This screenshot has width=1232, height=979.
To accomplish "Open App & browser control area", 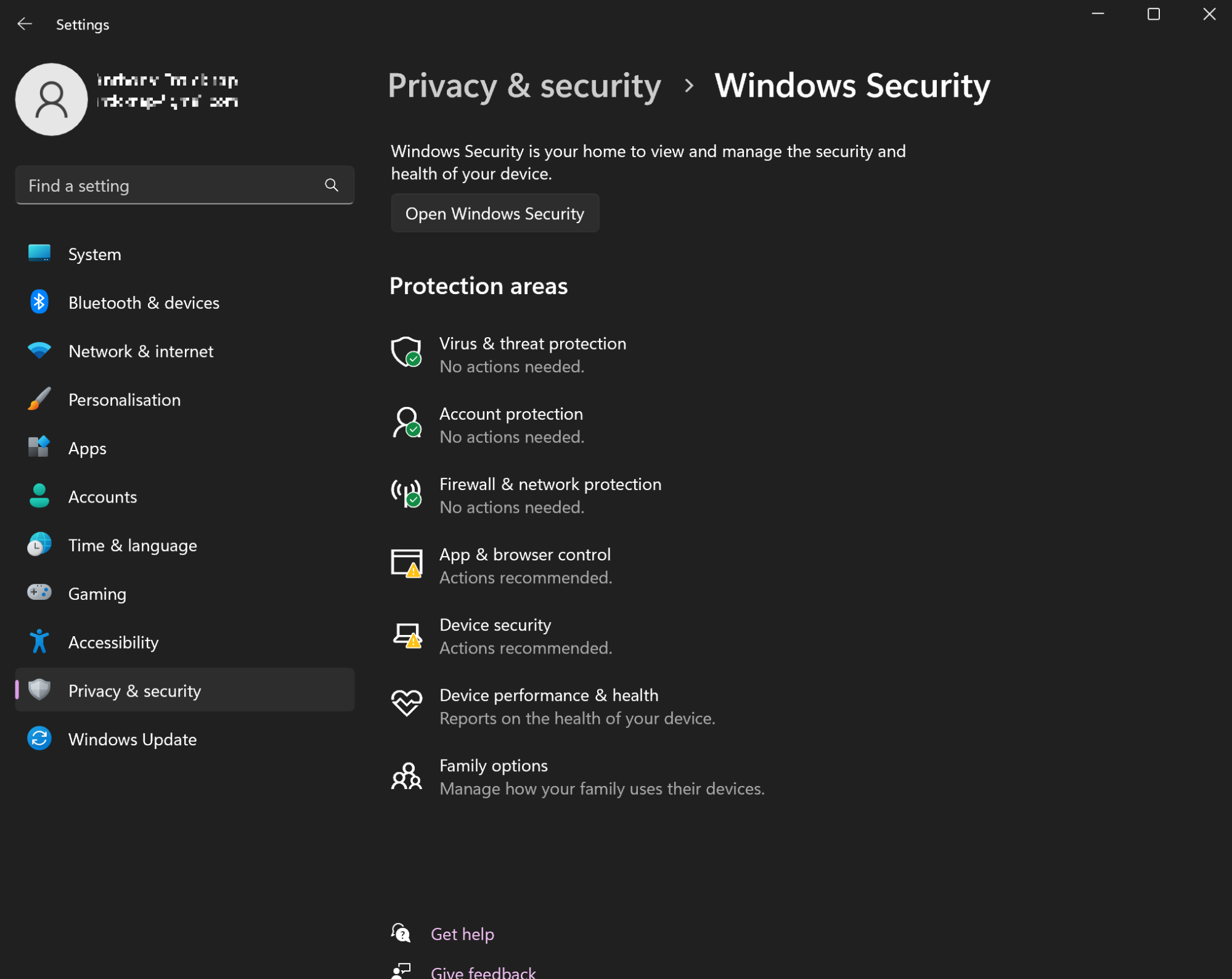I will click(x=502, y=565).
